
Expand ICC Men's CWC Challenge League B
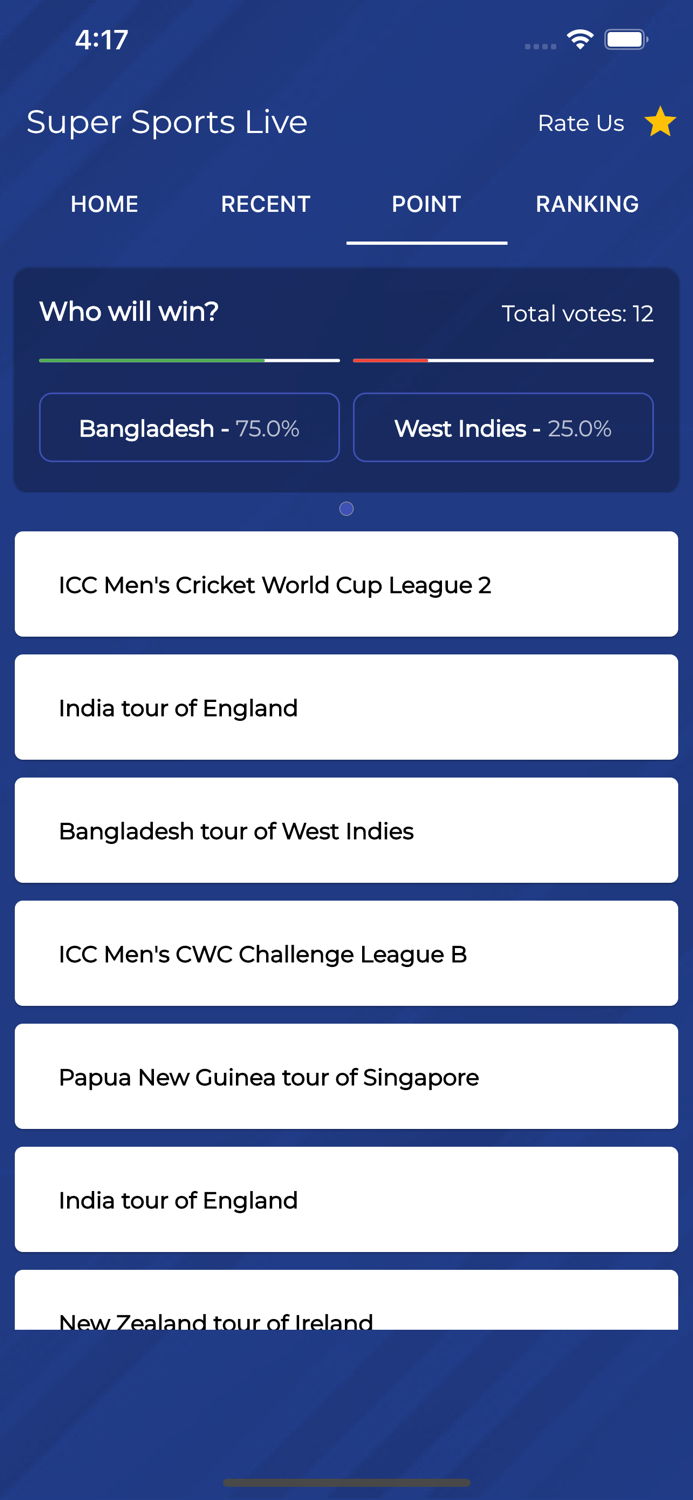[x=346, y=953]
